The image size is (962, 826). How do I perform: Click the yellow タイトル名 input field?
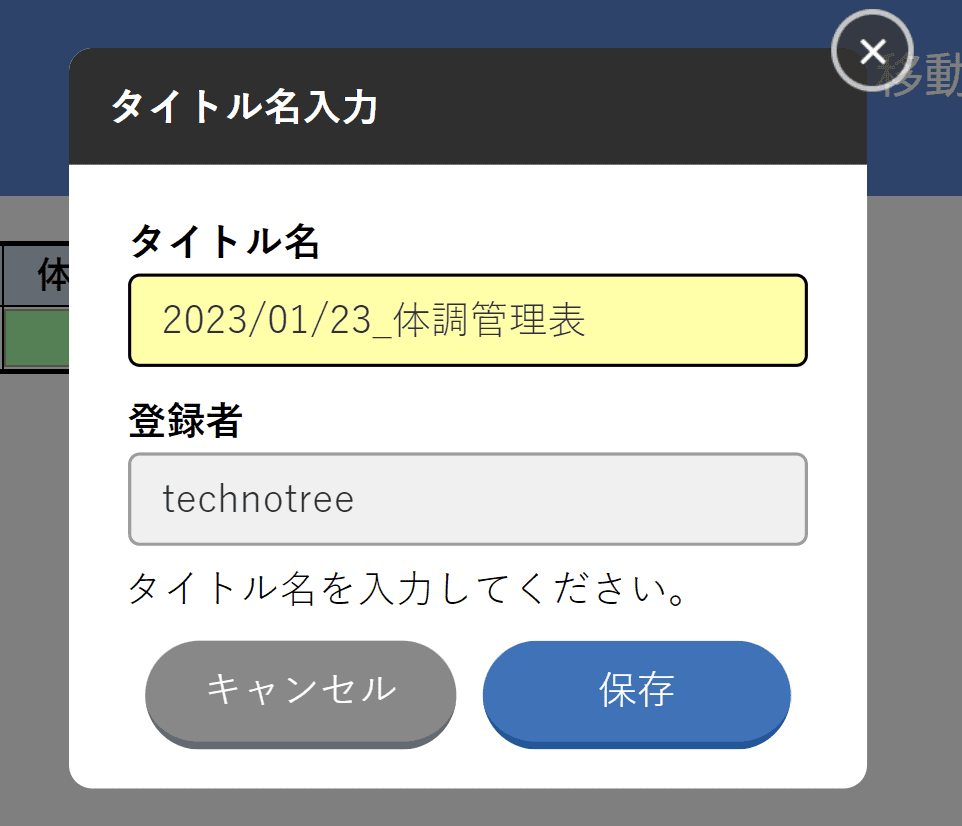click(x=467, y=320)
